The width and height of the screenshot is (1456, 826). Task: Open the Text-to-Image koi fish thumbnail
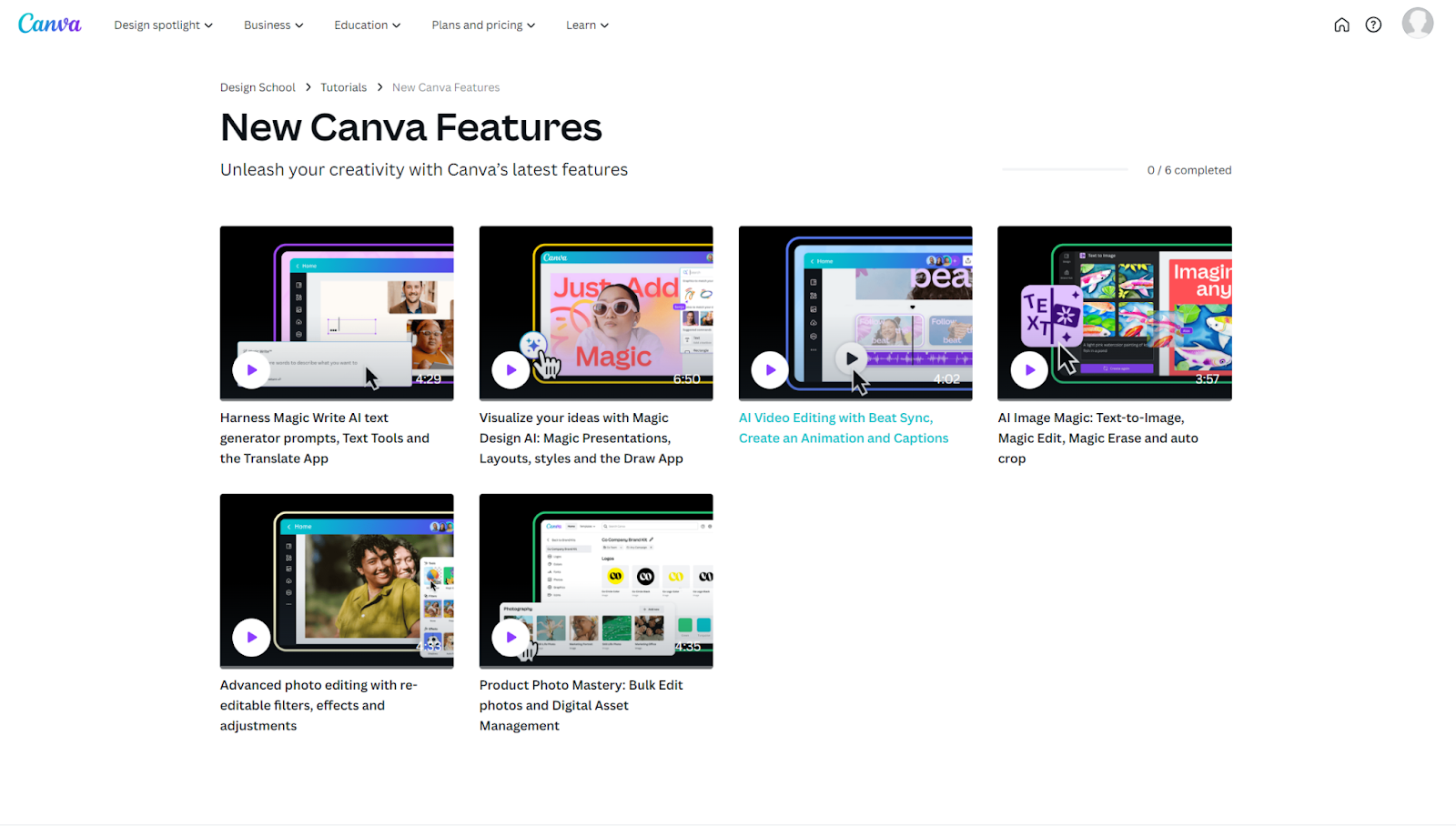point(1115,313)
